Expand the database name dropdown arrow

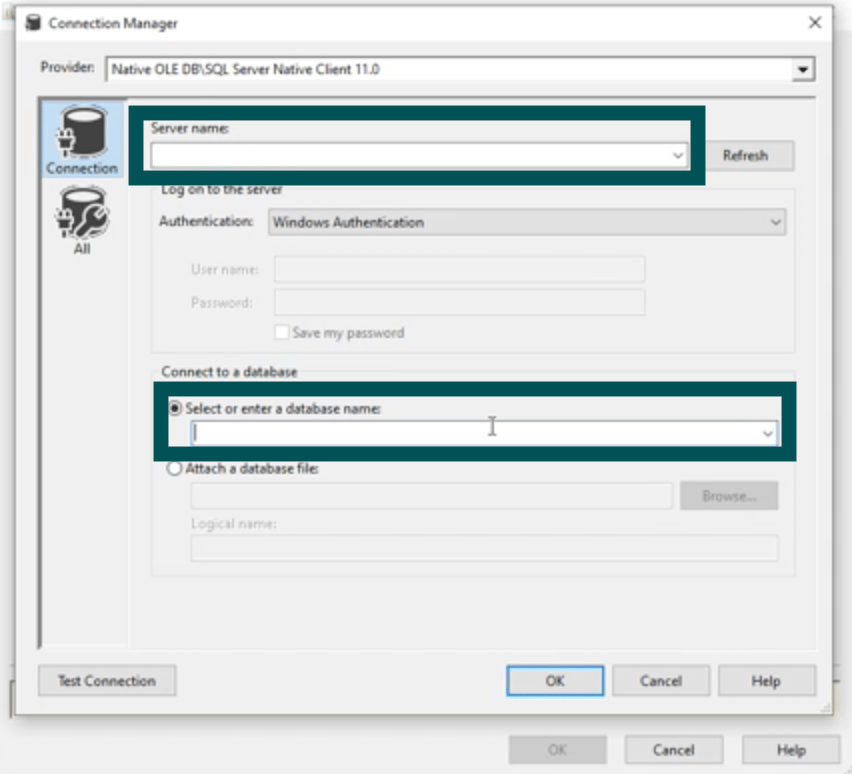click(x=767, y=433)
